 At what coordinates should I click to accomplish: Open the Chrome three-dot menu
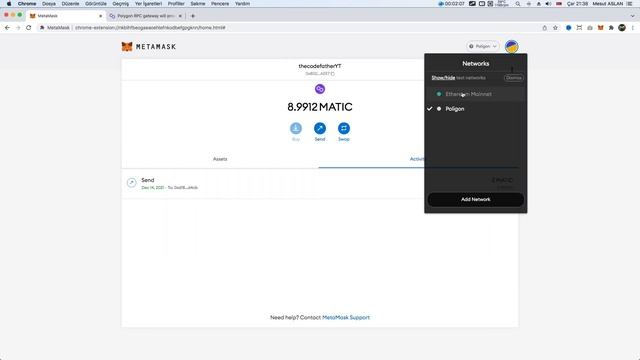[633, 28]
